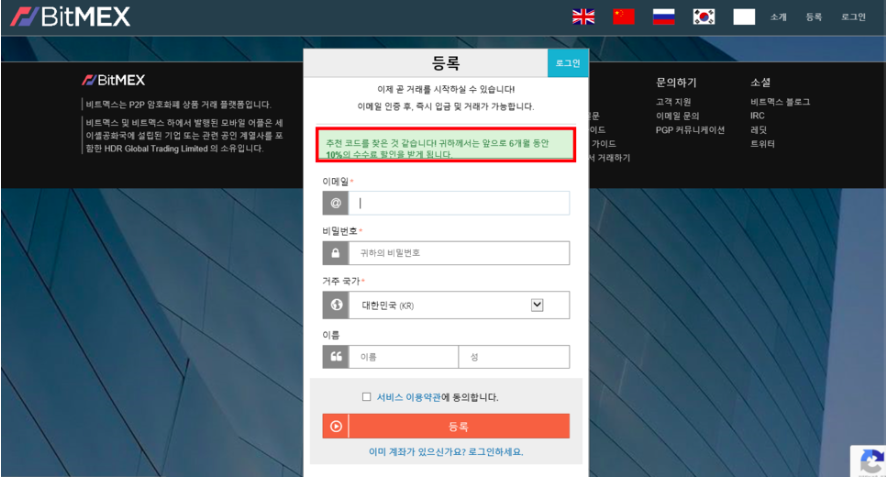Screen dimensions: 886x477
Task: Focus the 이메일 input field
Action: (x=459, y=203)
